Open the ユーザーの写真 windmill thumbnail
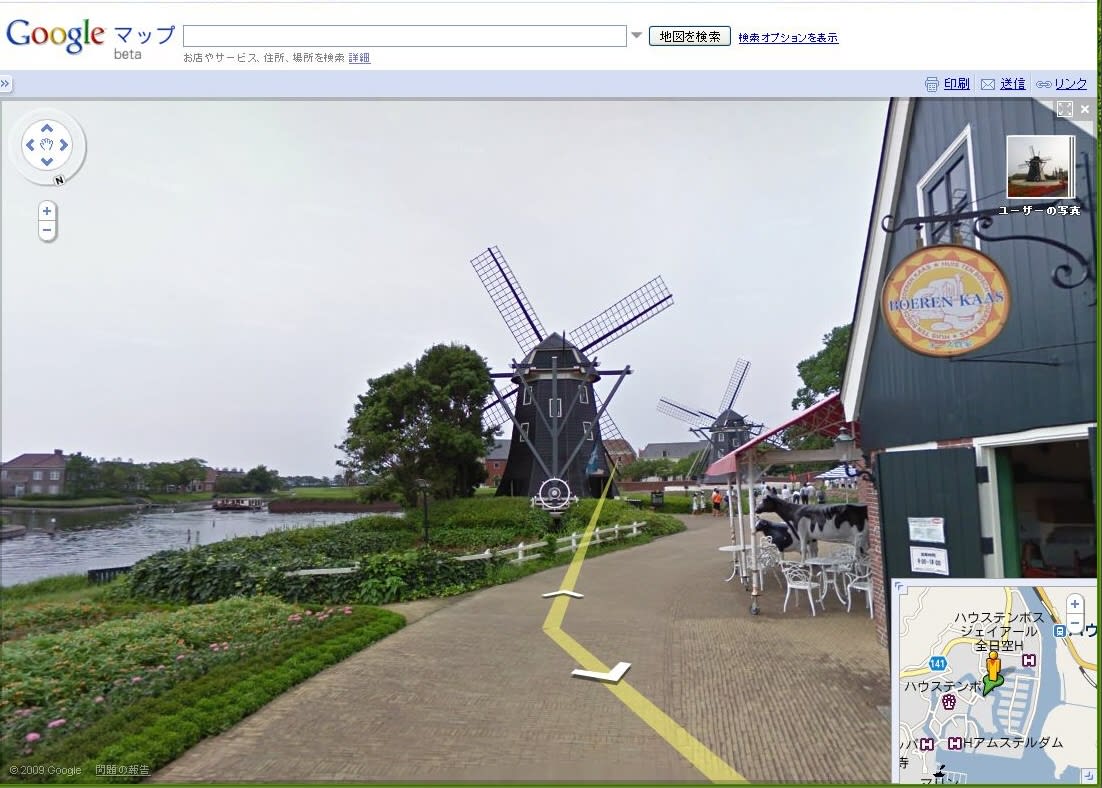Image resolution: width=1102 pixels, height=788 pixels. 1040,167
